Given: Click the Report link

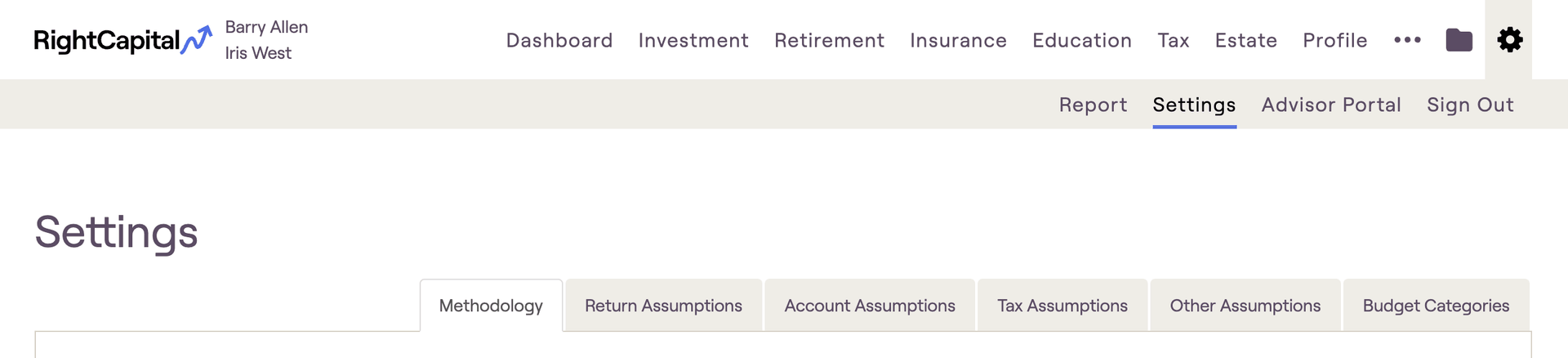Looking at the screenshot, I should (1093, 105).
